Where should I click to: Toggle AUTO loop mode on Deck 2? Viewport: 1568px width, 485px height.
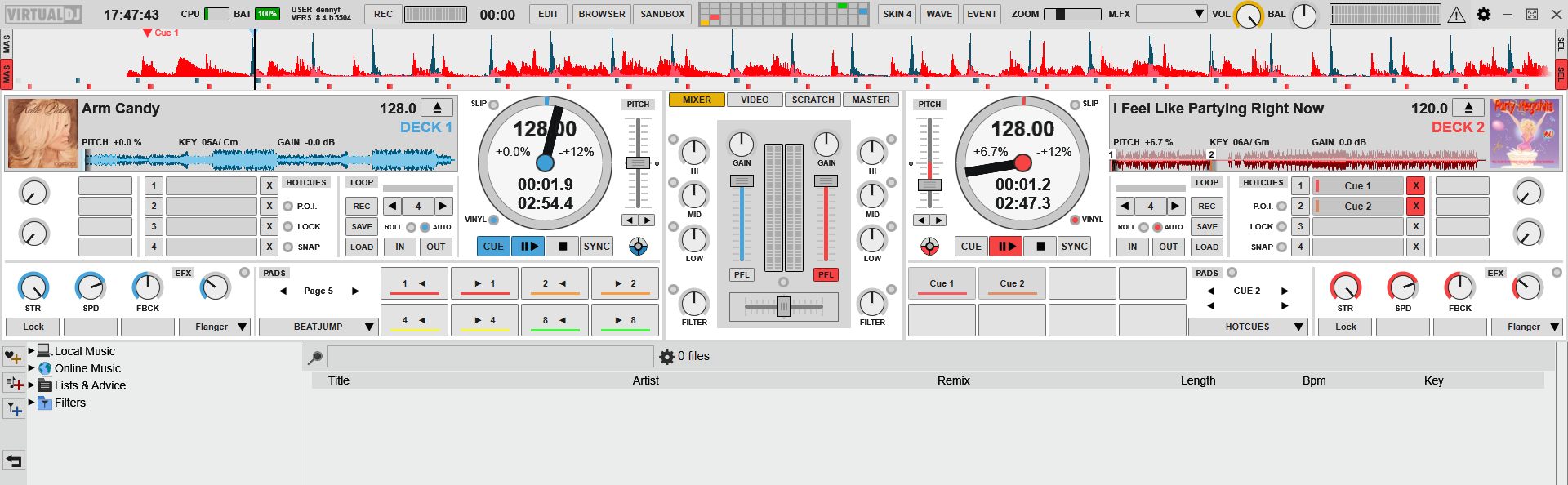tap(1157, 227)
